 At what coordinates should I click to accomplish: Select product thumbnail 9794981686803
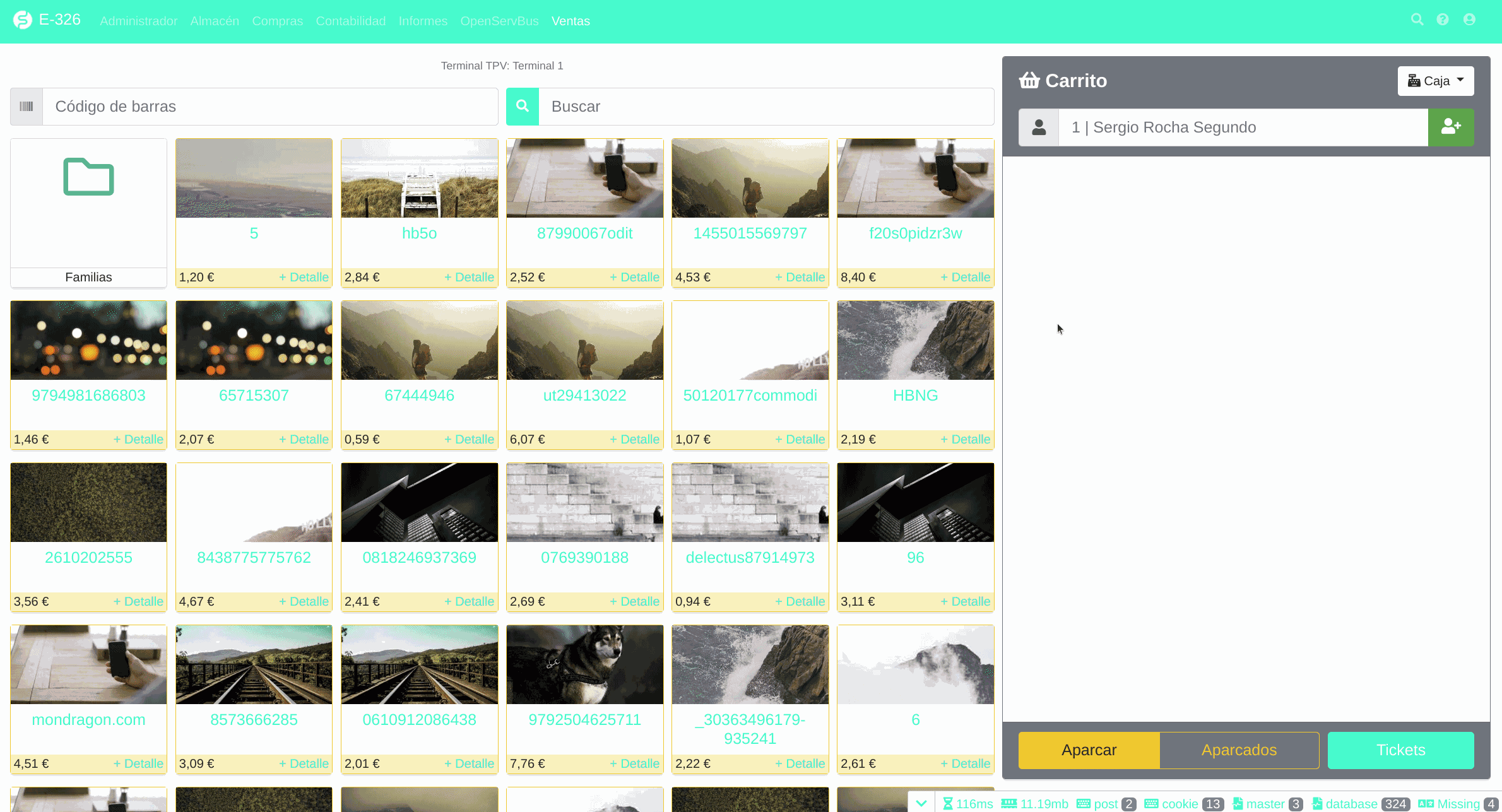[x=89, y=341]
